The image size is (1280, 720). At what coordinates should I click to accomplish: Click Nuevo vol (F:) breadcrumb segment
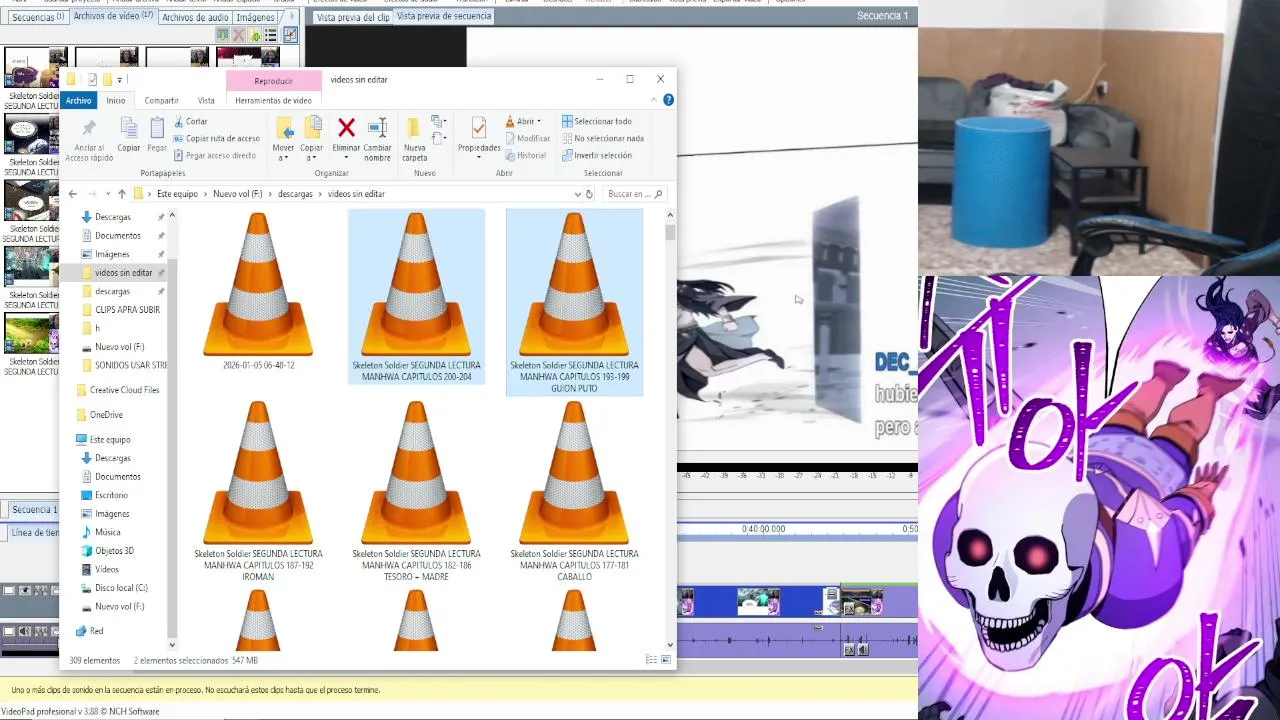tap(237, 194)
